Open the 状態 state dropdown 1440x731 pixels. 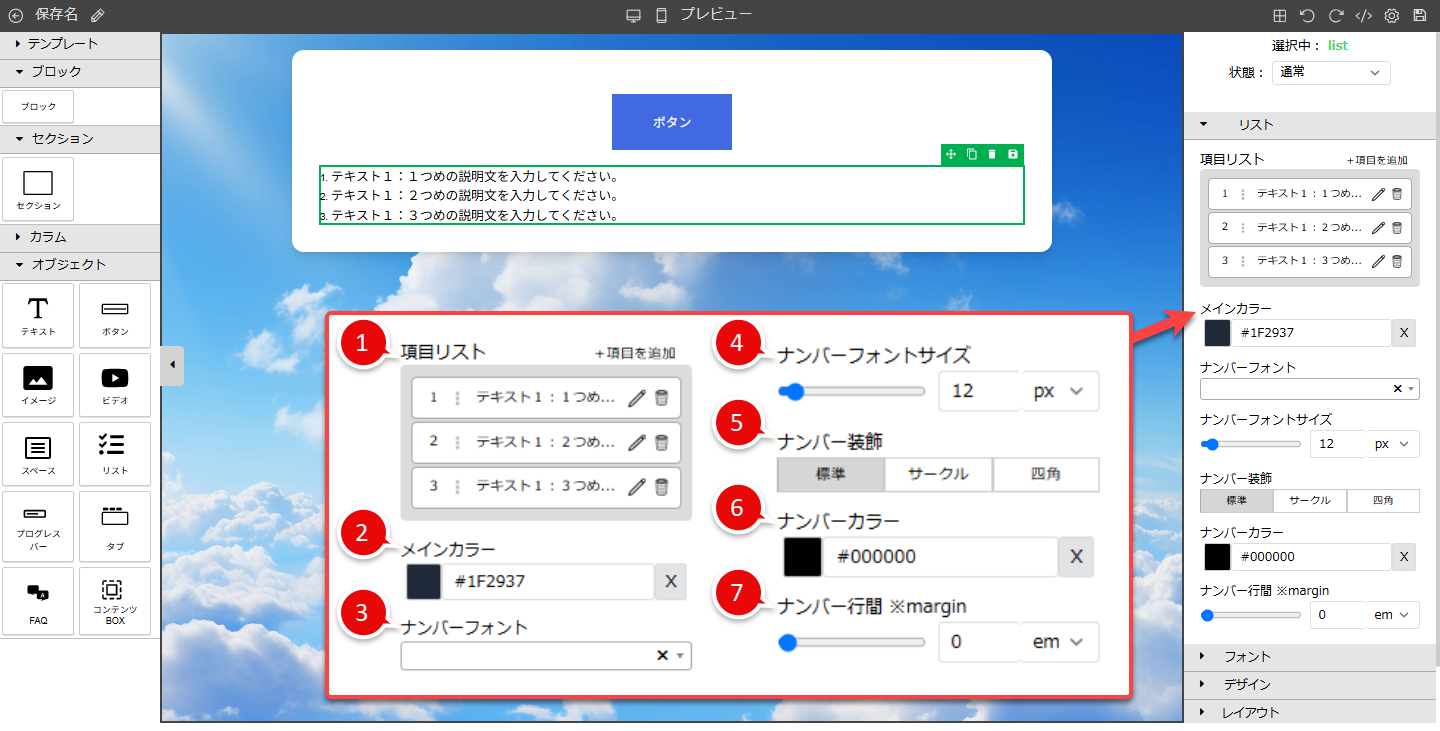pyautogui.click(x=1331, y=72)
